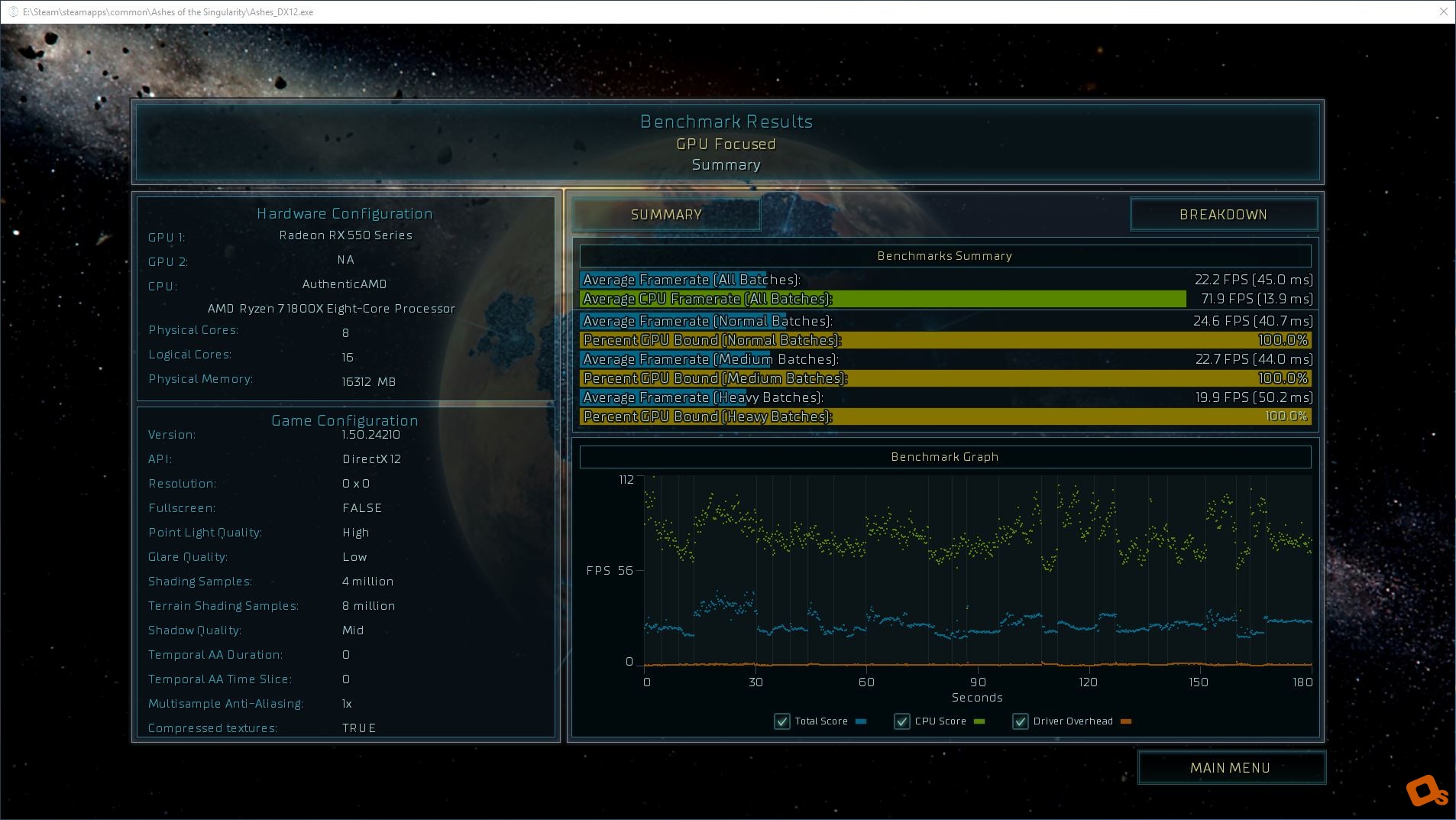The image size is (1456, 820).
Task: Click the Multisample Anti-Aliasing 1x value
Action: [347, 704]
